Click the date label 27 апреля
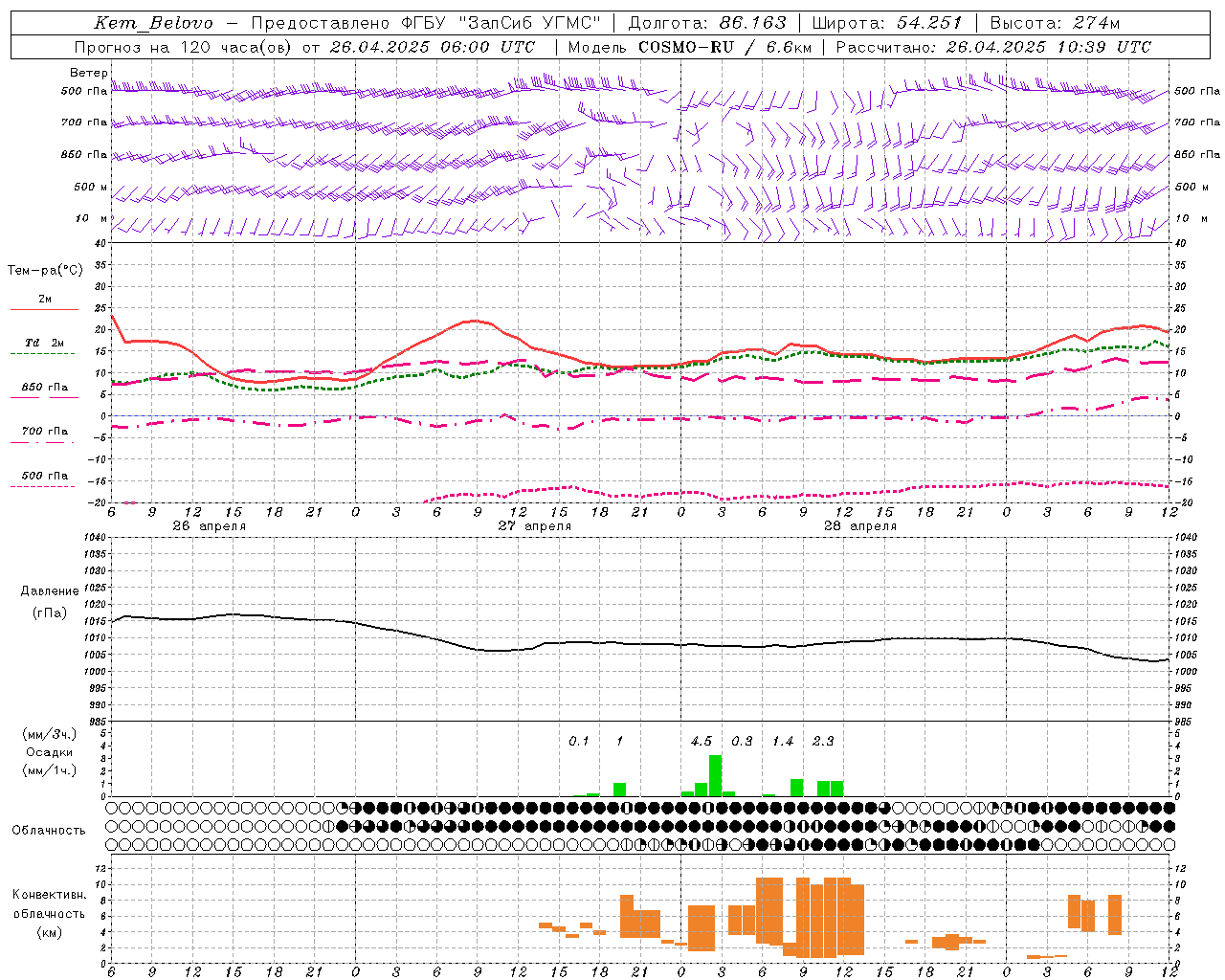 534,526
